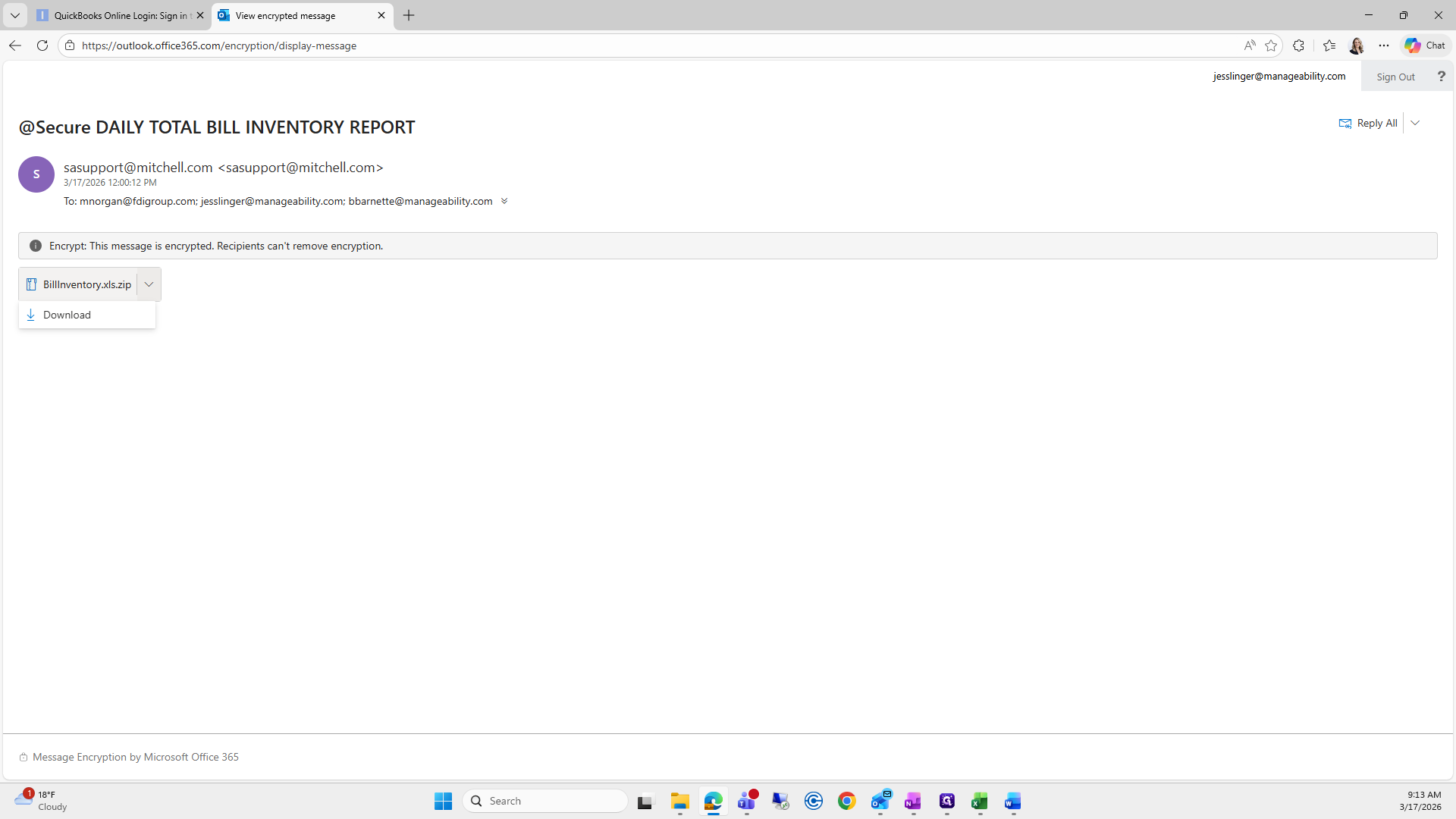
Task: Open browser extensions puzzle icon
Action: [x=1298, y=45]
